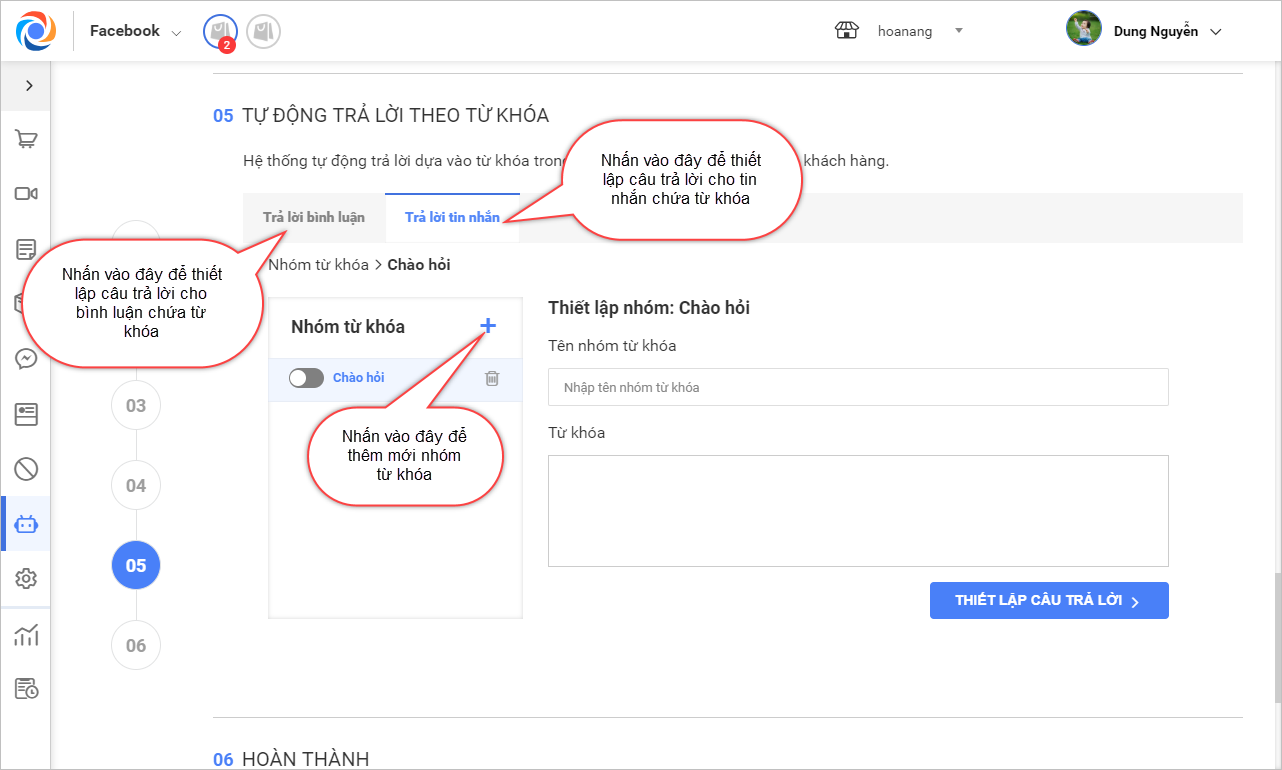The image size is (1282, 770).
Task: Select the Trả lời tin nhắn tab
Action: coord(452,217)
